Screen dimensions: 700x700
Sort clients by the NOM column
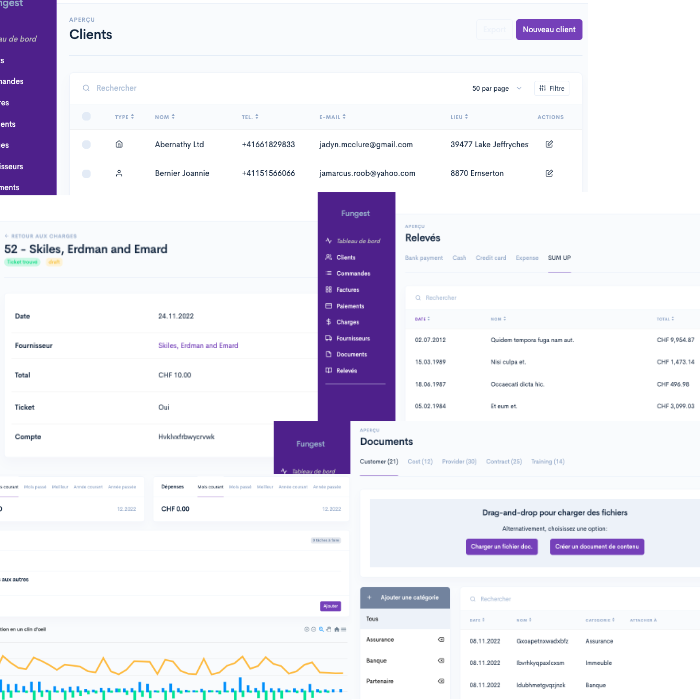point(164,117)
